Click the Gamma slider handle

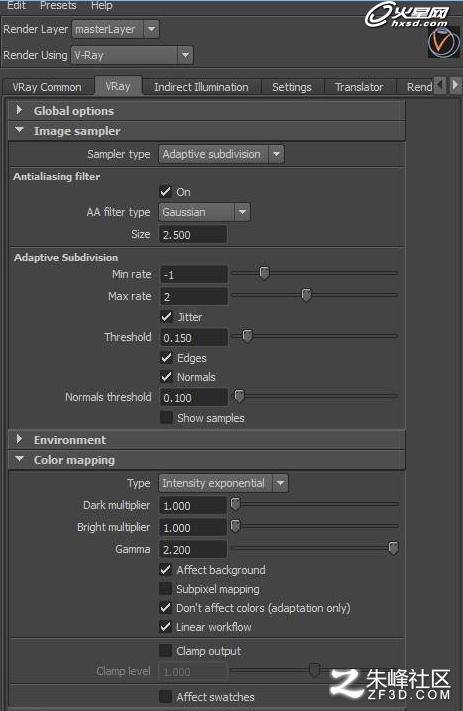pos(393,548)
